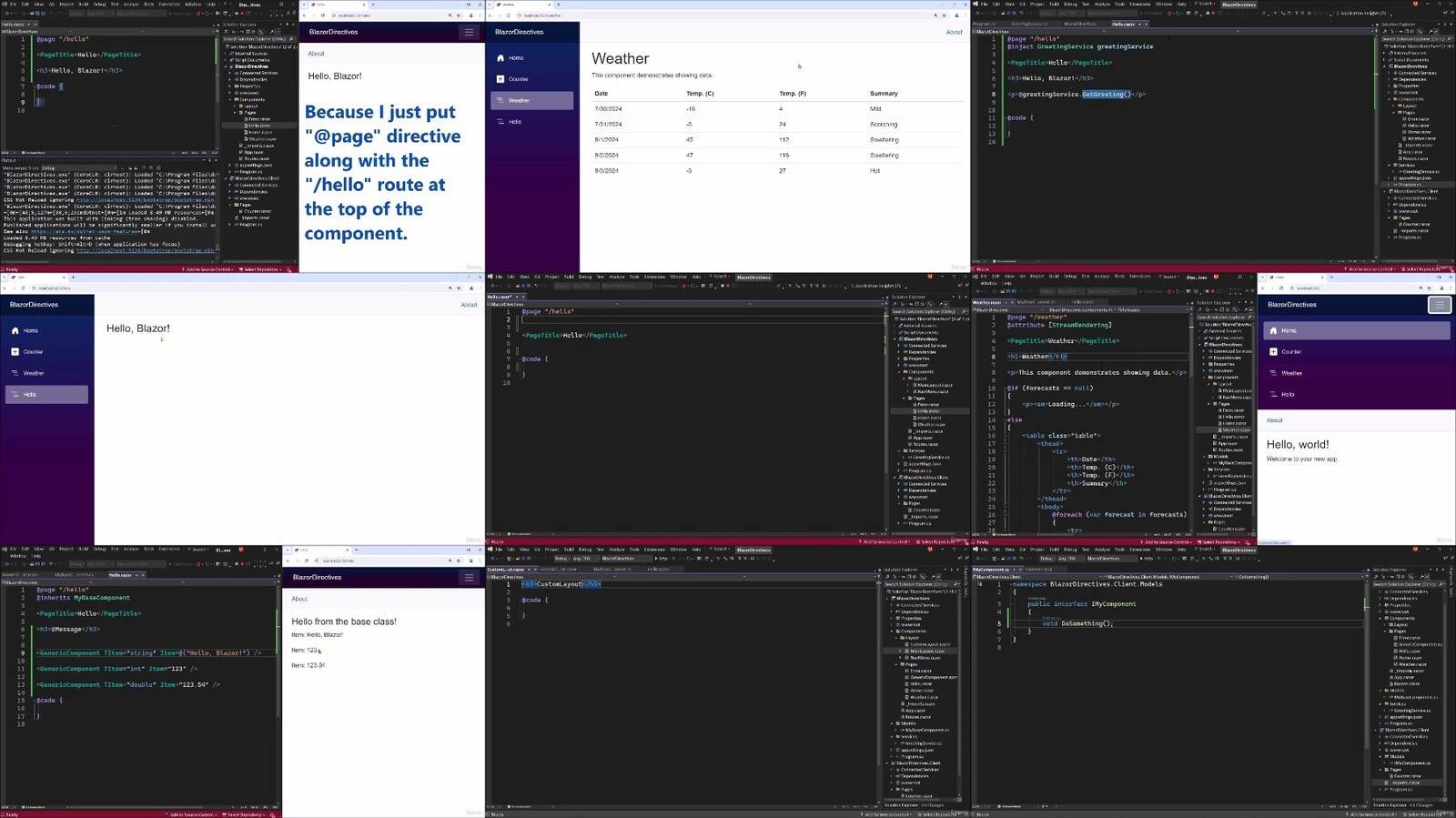Click BlazorDirectives brand in Weather table browser
The image size is (1456, 818).
click(x=520, y=32)
